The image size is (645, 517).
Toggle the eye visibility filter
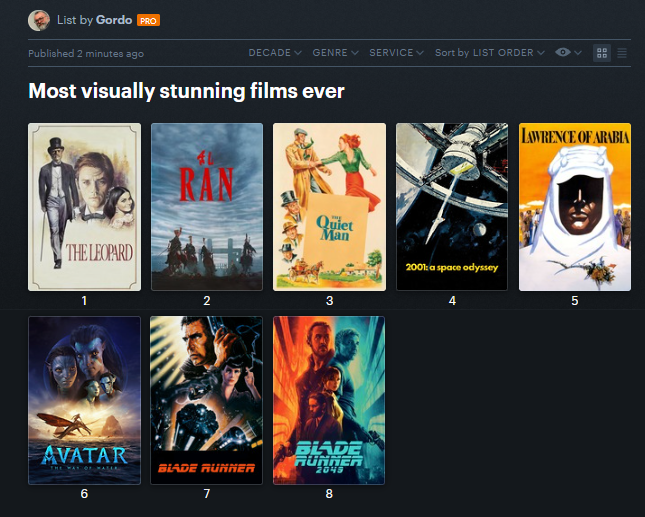563,52
